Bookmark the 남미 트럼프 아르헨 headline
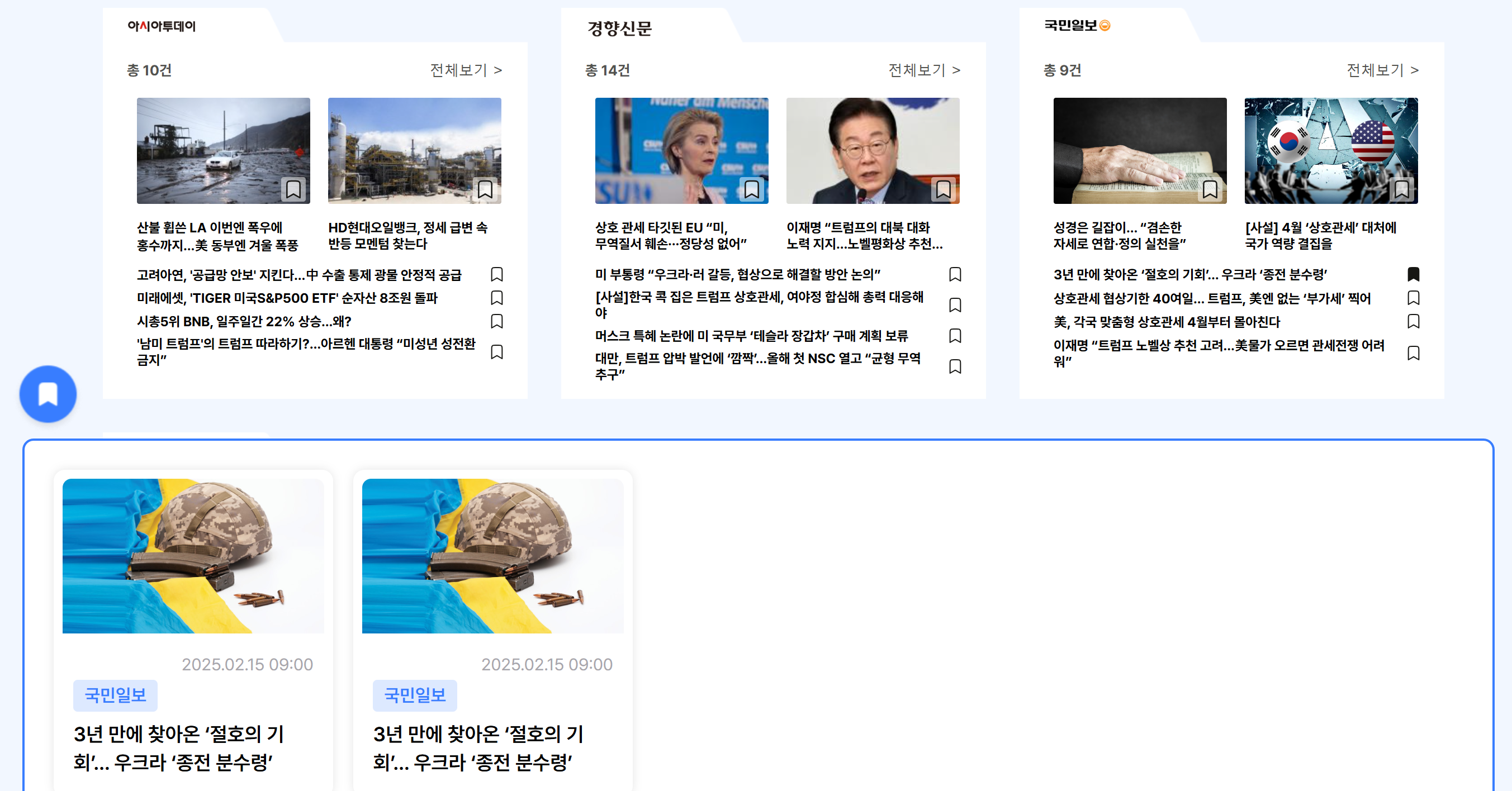 [x=496, y=351]
